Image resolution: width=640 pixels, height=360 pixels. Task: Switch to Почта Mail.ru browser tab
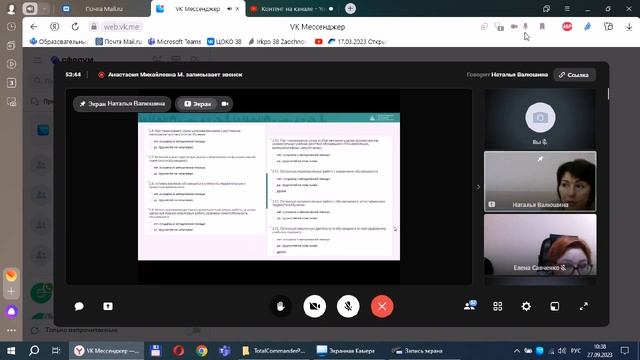point(104,9)
